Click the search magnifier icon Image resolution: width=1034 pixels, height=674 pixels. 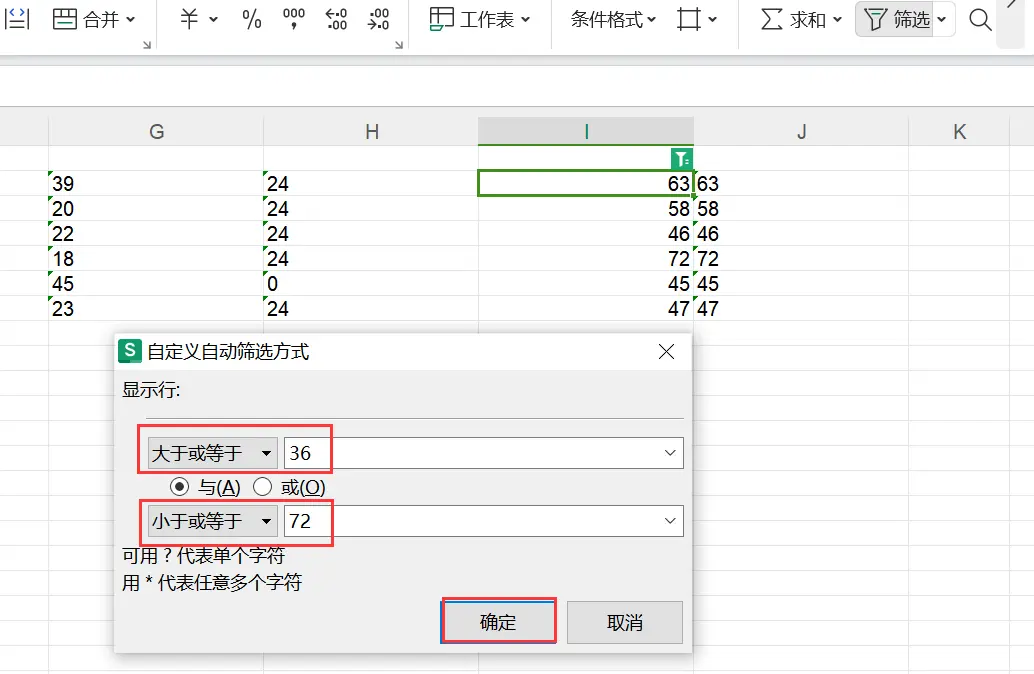(981, 20)
